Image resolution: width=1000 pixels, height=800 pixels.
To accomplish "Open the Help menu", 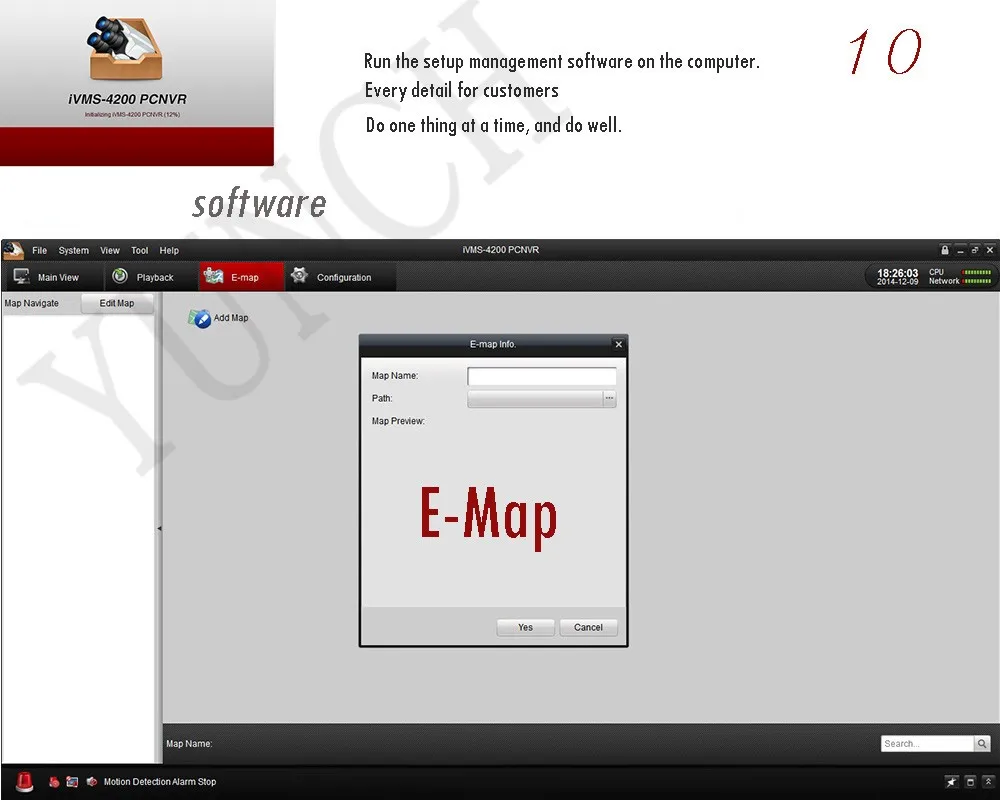I will pos(169,250).
